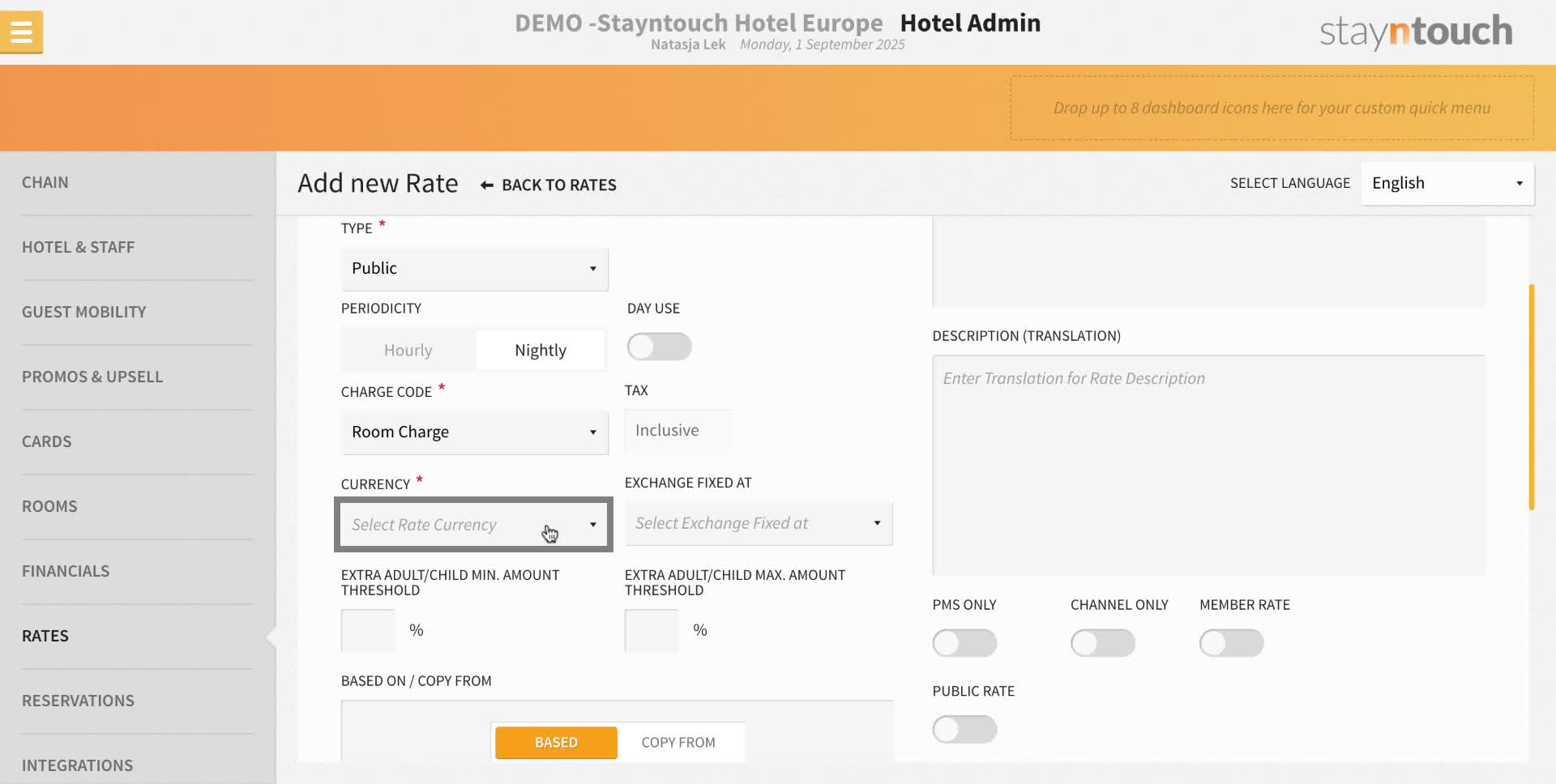Open Integrations section
1556x784 pixels.
[77, 765]
